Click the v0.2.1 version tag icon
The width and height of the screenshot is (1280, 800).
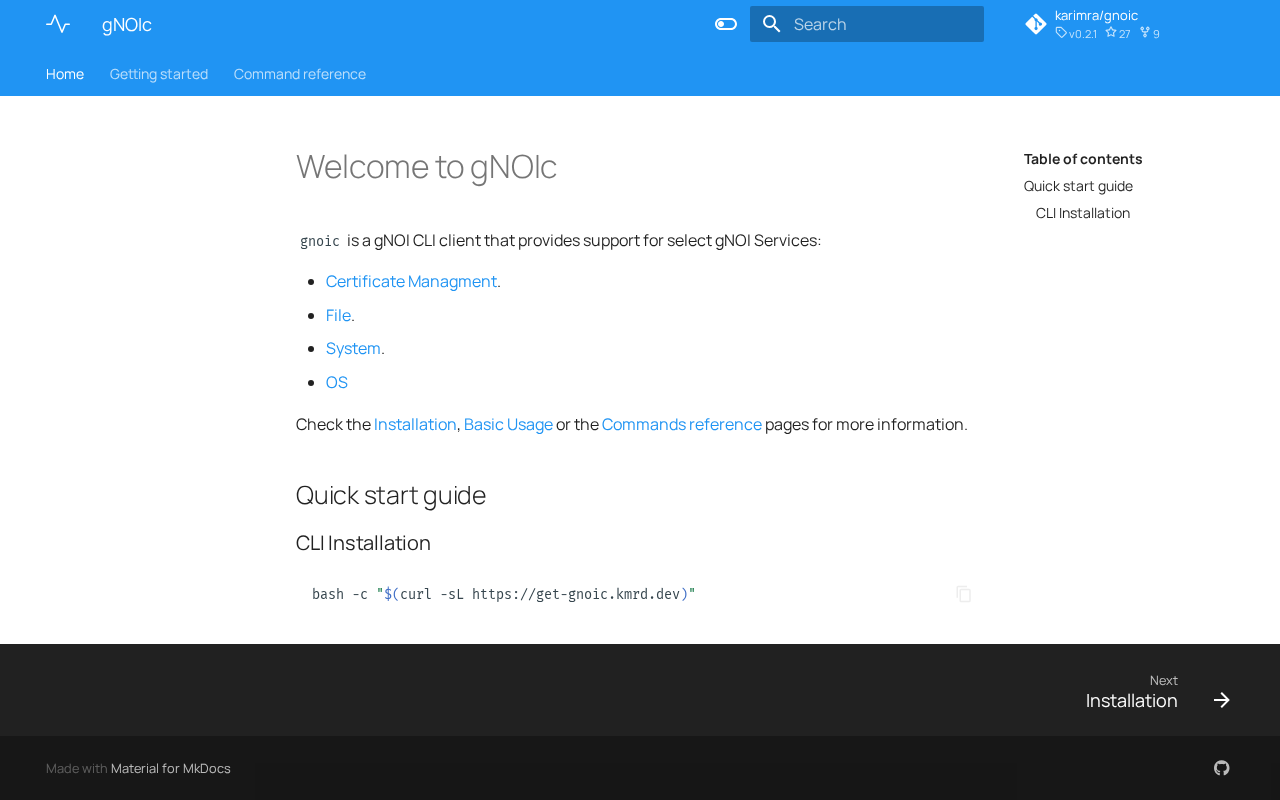tap(1061, 33)
